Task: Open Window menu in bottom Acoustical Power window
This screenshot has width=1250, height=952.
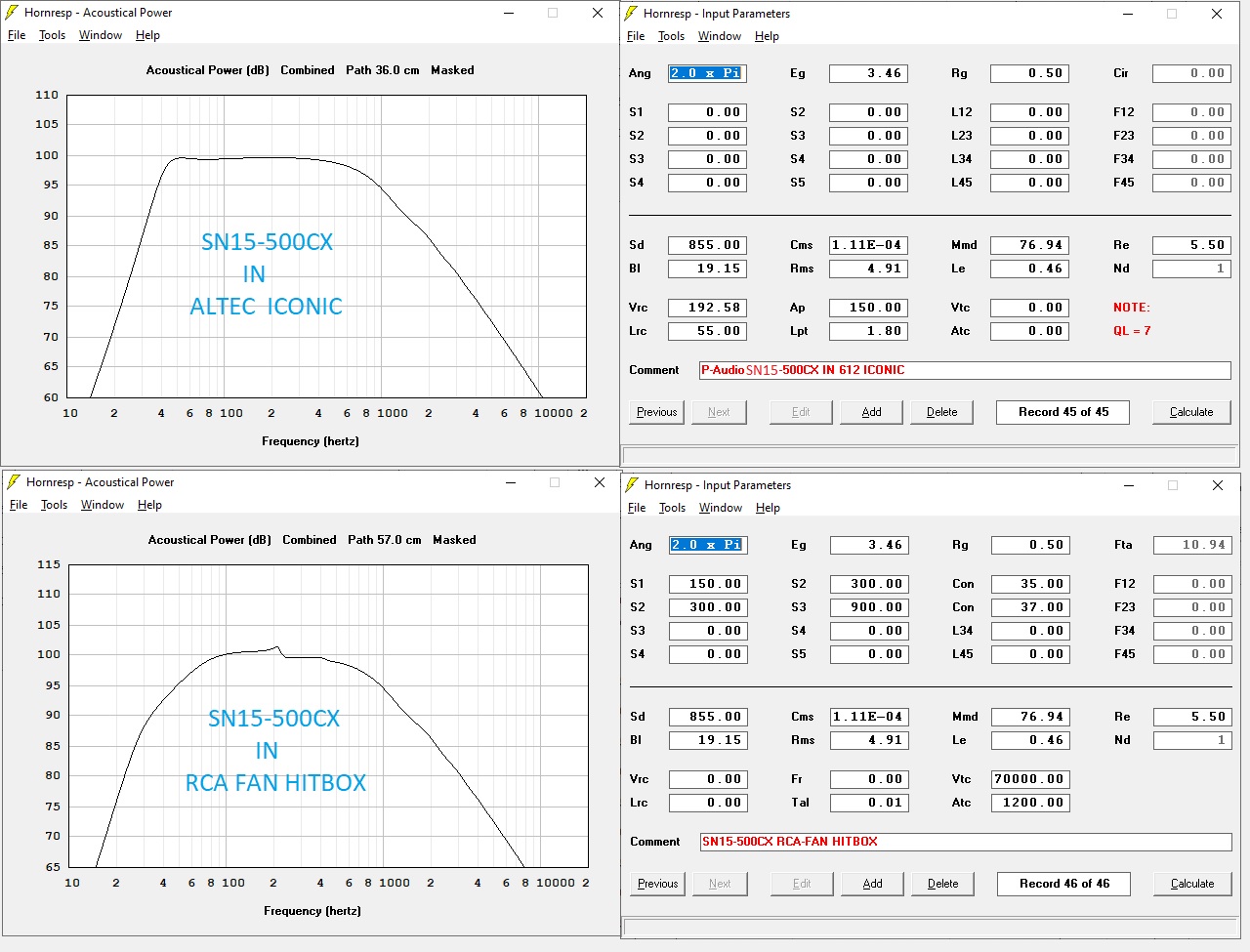Action: tap(103, 505)
